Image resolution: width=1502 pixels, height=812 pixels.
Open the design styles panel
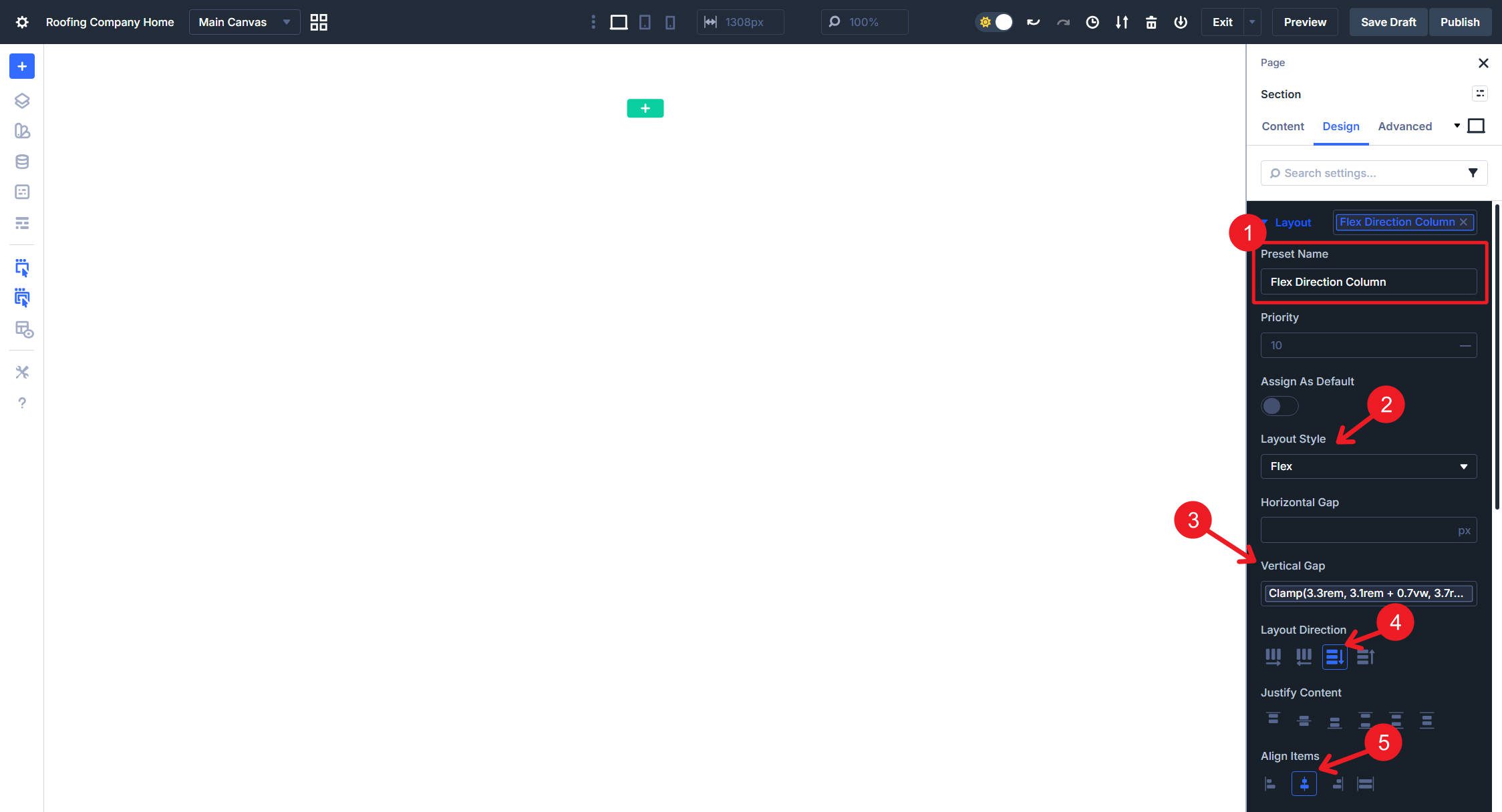tap(21, 131)
